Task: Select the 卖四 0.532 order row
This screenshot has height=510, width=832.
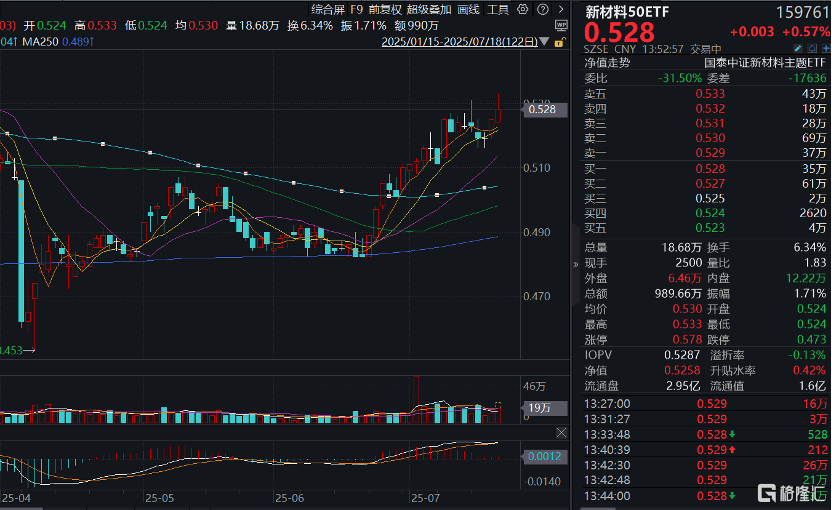Action: point(705,109)
